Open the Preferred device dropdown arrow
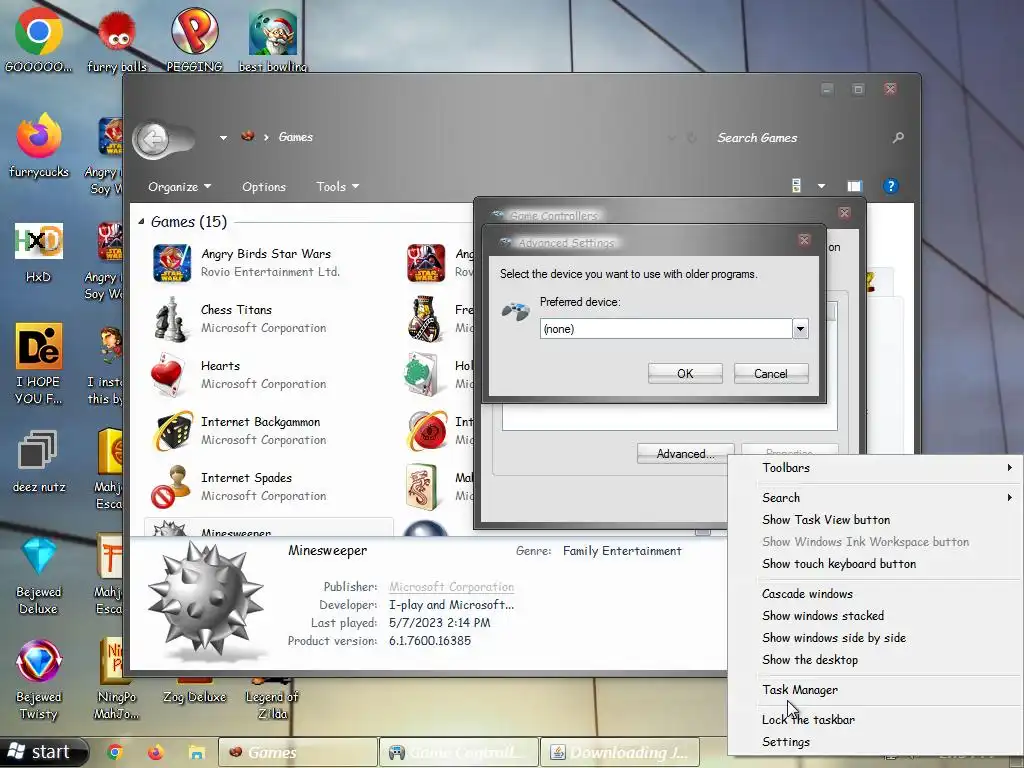 800,328
